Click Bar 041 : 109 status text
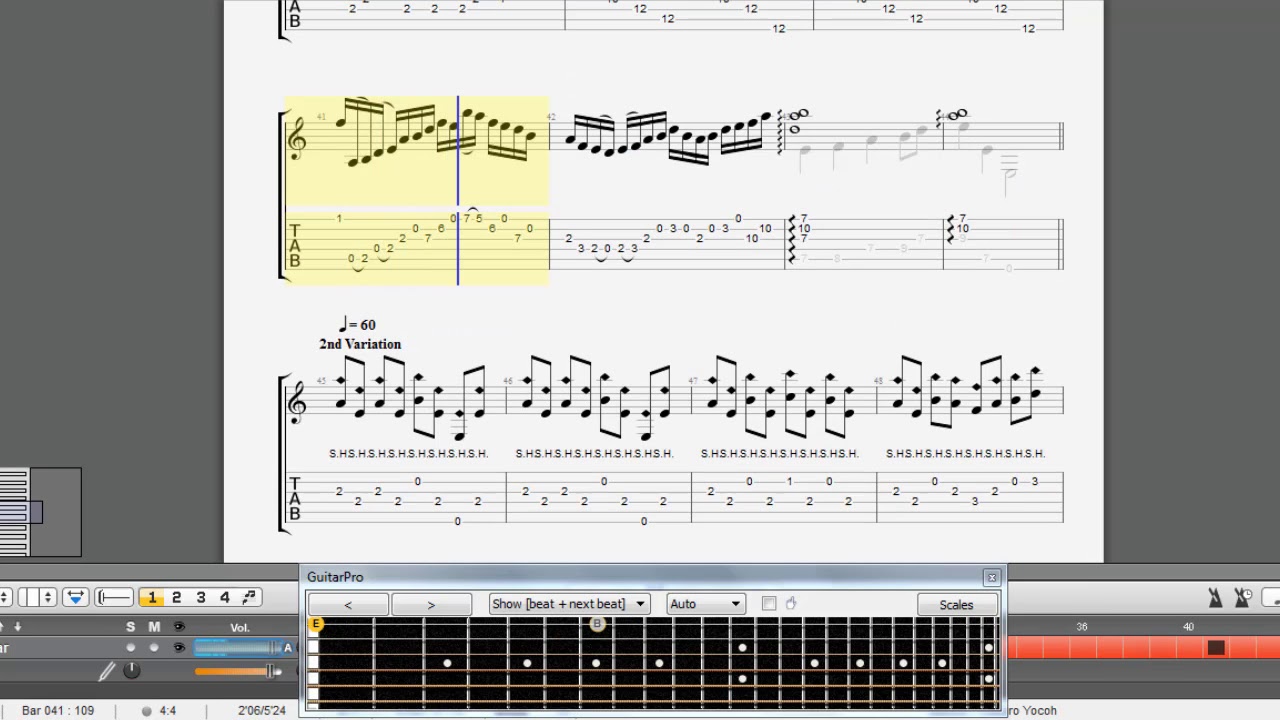 coord(58,711)
